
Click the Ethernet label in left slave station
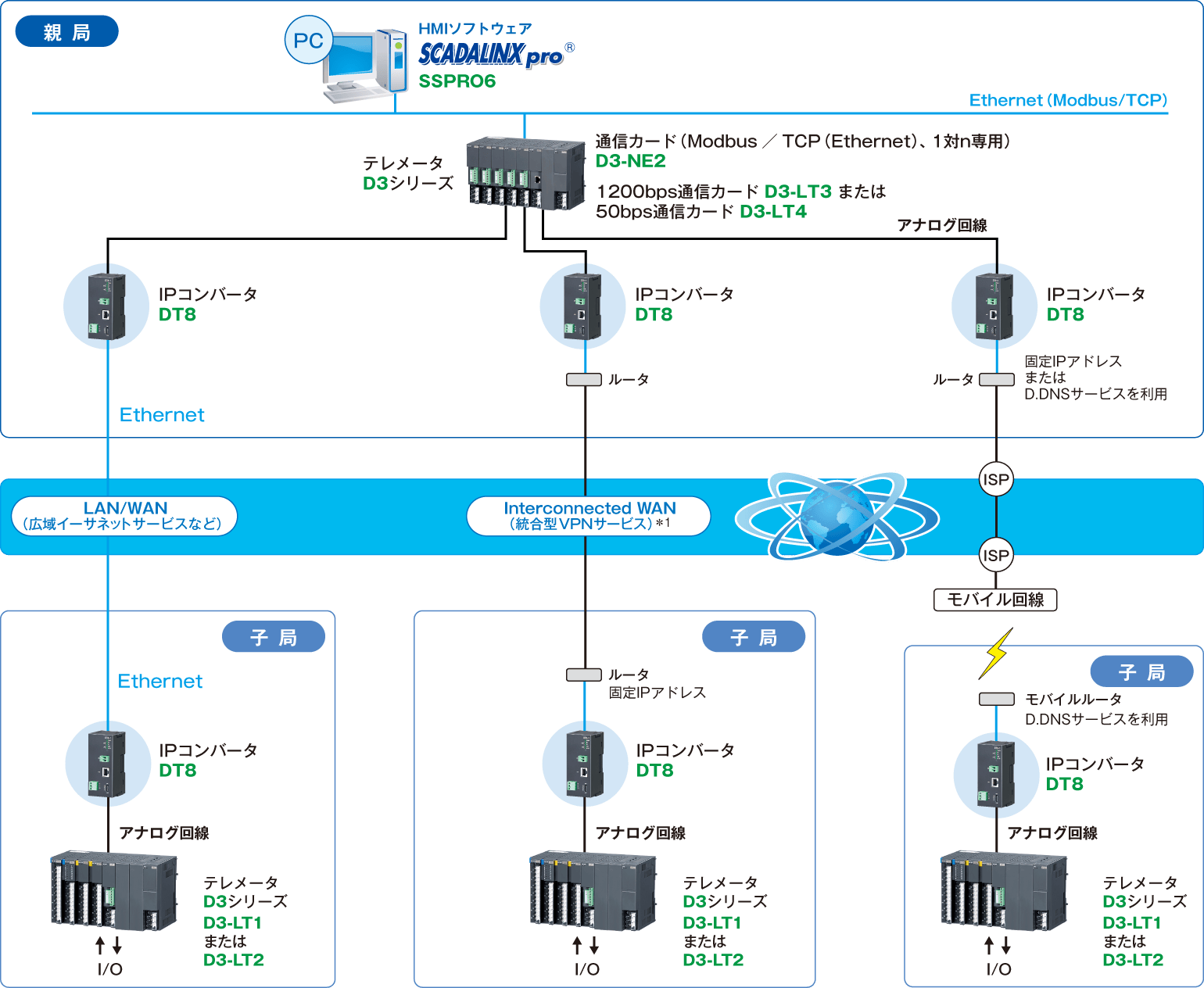point(160,682)
